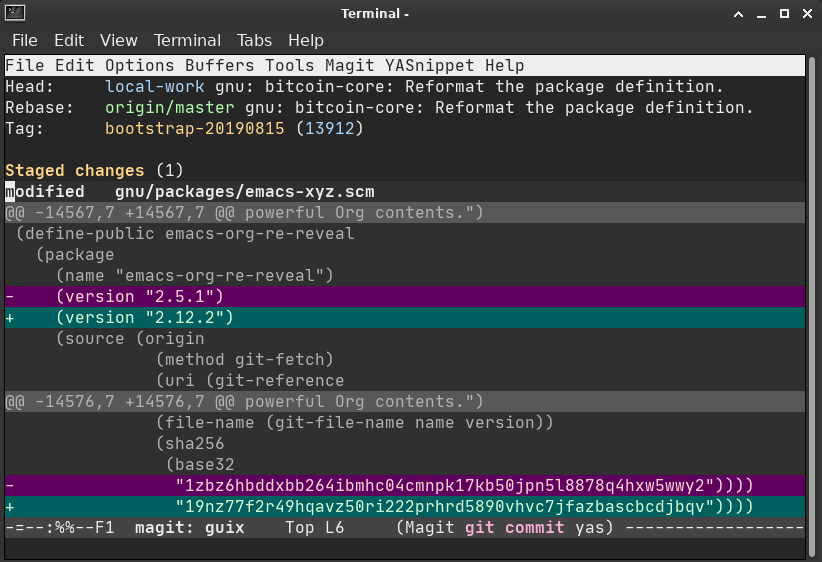The height and width of the screenshot is (562, 822).
Task: Click the tag commit count 13912
Action: click(330, 128)
